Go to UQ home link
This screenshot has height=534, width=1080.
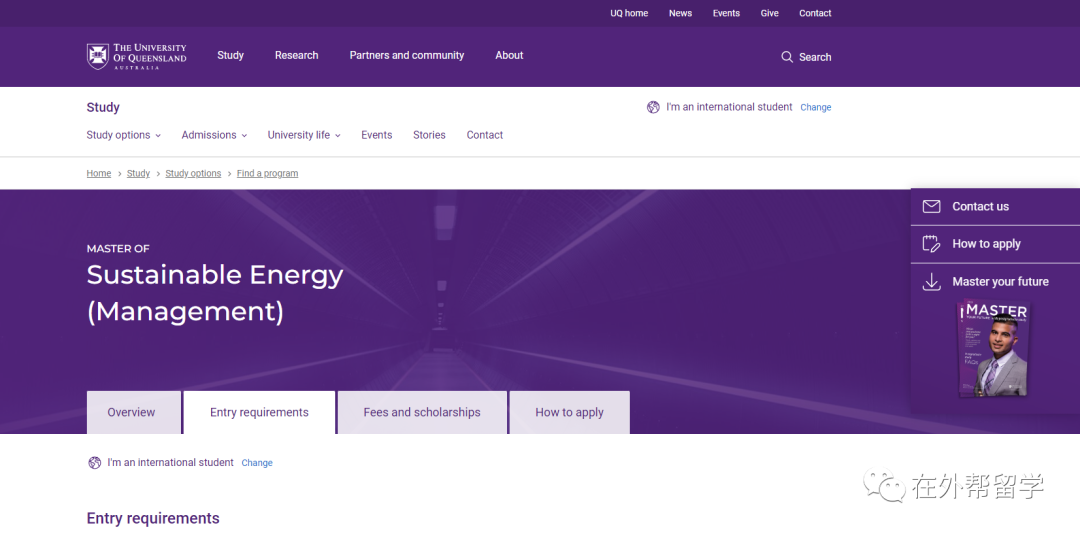[x=629, y=13]
